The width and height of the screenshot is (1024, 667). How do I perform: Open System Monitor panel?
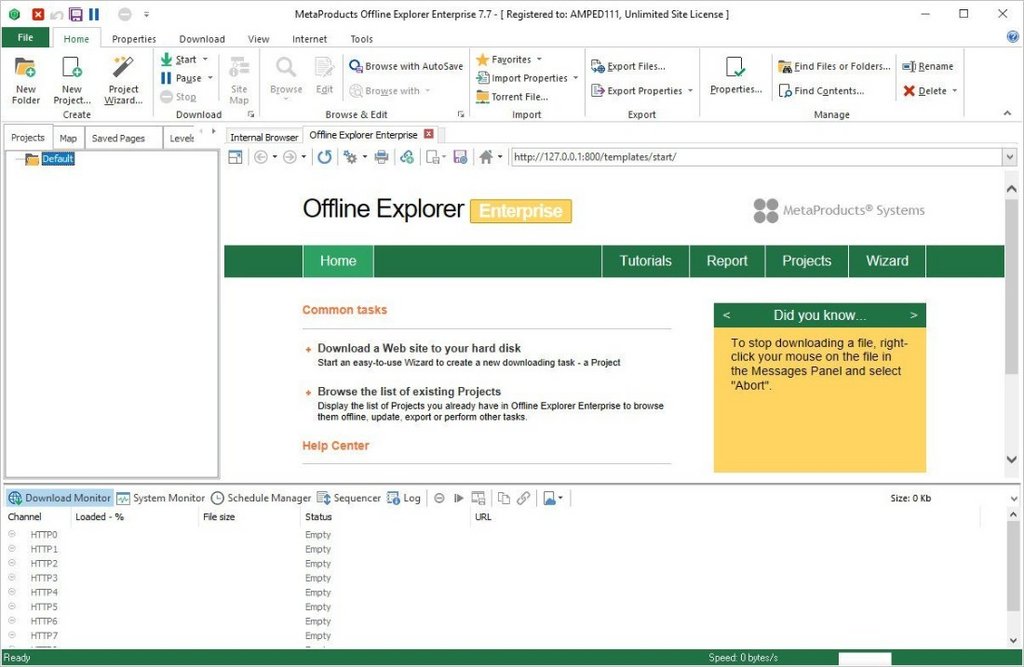[x=161, y=498]
